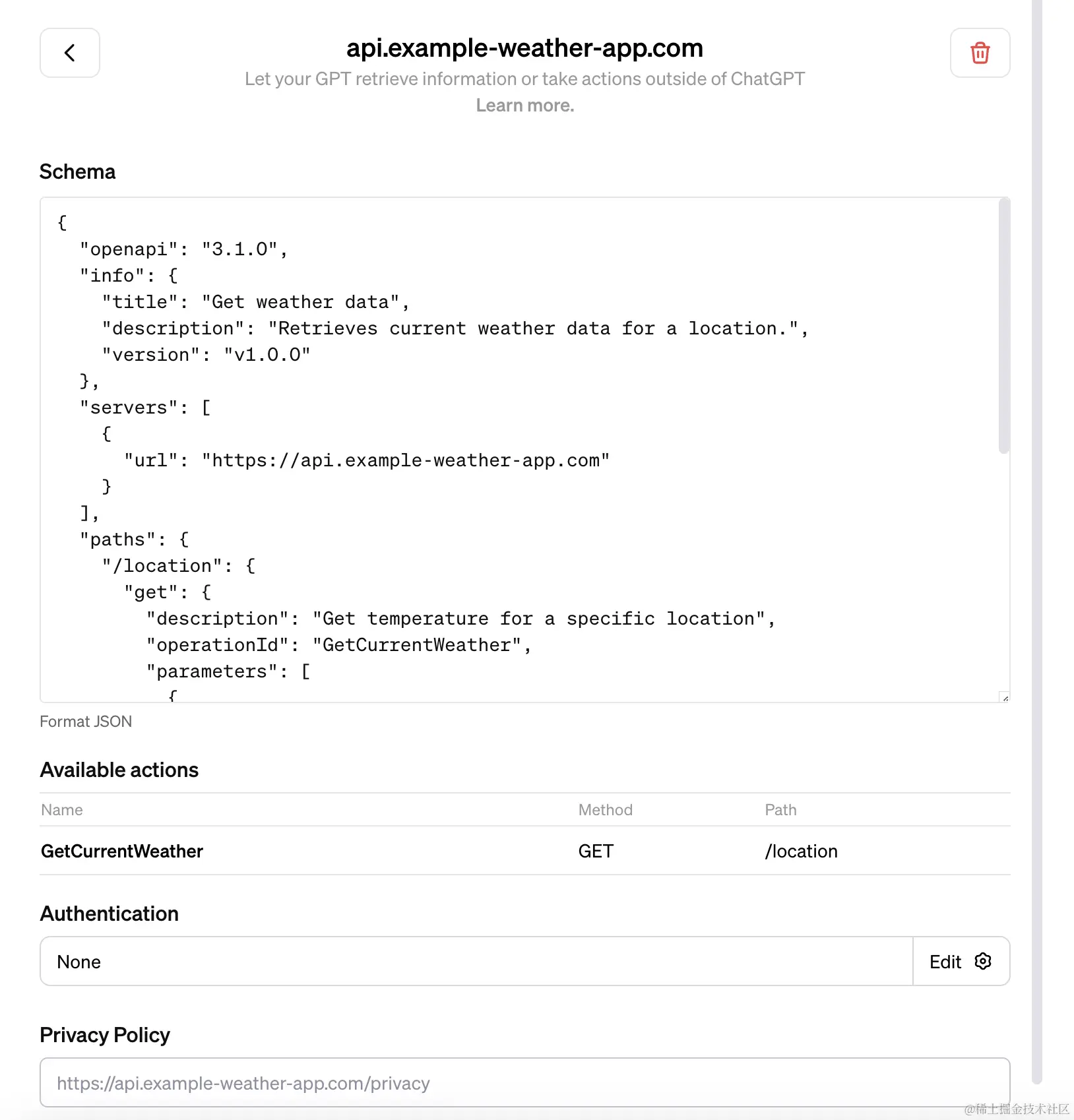Viewport: 1074px width, 1120px height.
Task: Click the Name column header
Action: click(x=62, y=810)
